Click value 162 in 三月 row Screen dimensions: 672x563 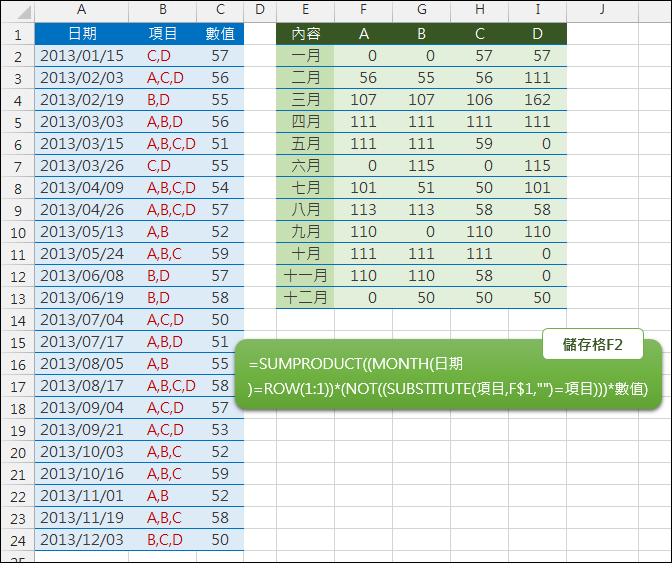tap(537, 100)
